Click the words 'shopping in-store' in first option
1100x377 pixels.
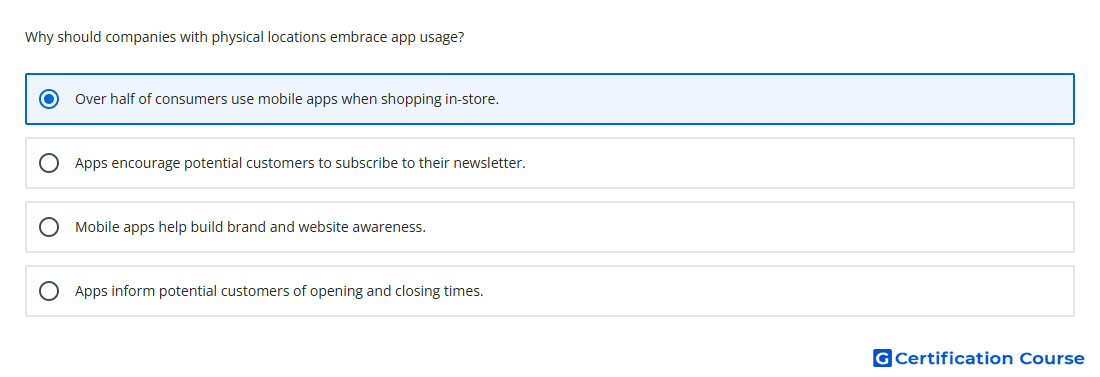(x=440, y=99)
